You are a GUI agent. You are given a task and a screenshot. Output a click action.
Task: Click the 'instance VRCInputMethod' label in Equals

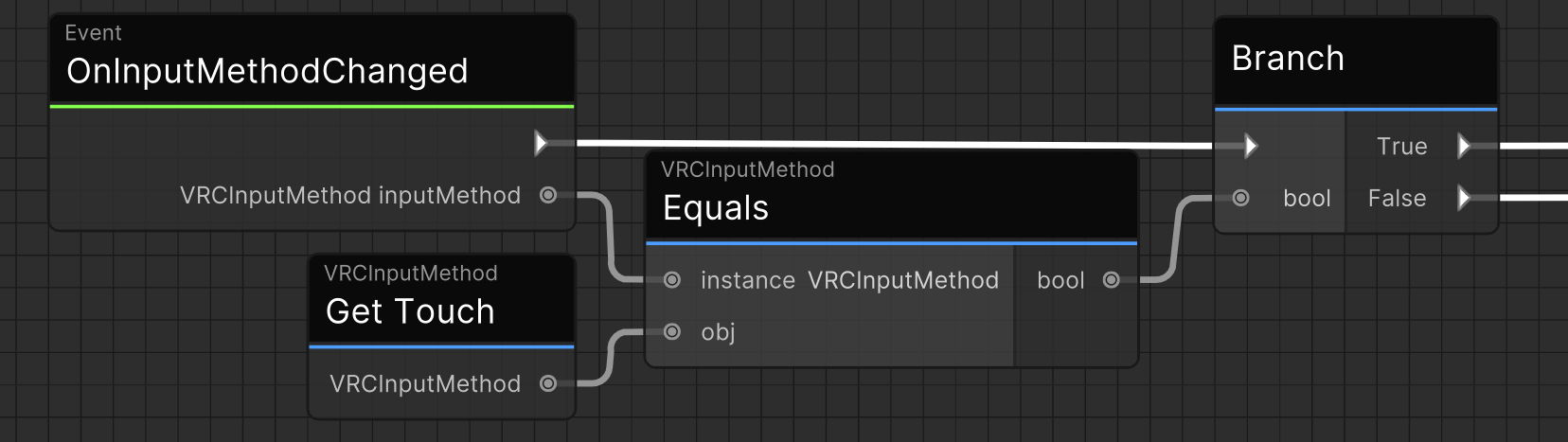tap(849, 280)
